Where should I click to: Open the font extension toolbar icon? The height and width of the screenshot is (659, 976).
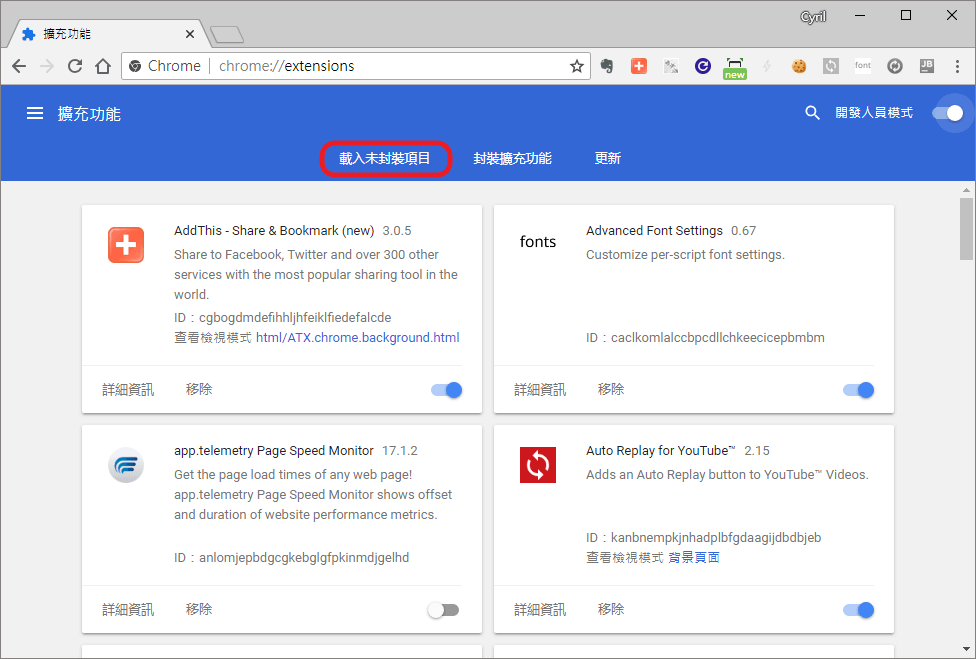coord(863,65)
